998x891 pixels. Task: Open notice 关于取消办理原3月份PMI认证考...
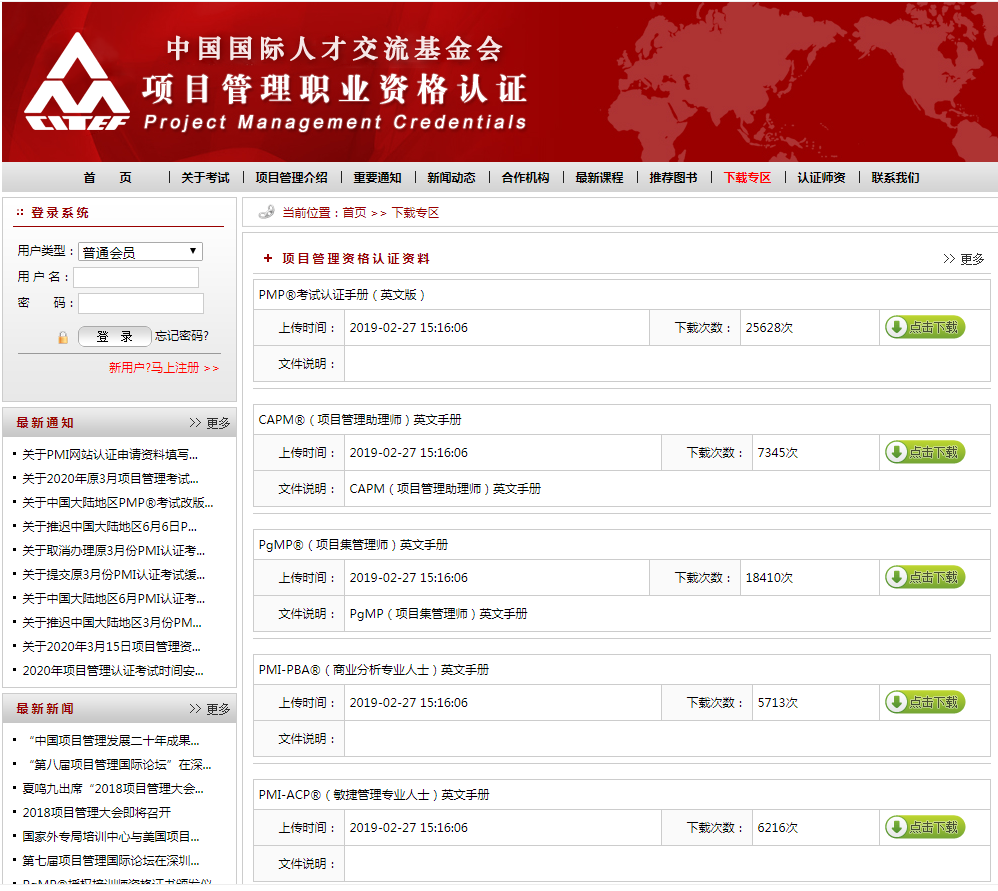114,551
